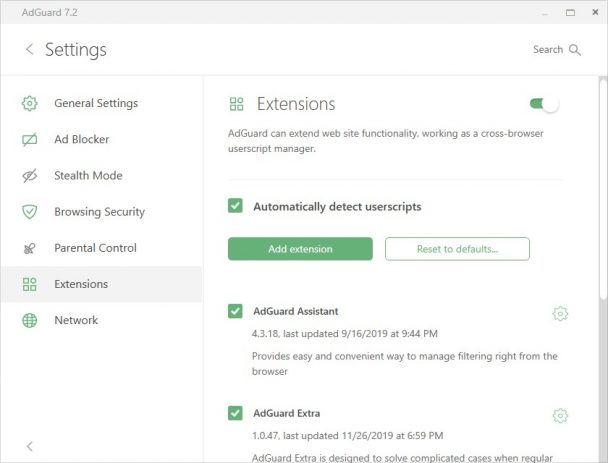Open the Ad Blocker section
Screen dimensions: 608x463
[x=101, y=139]
